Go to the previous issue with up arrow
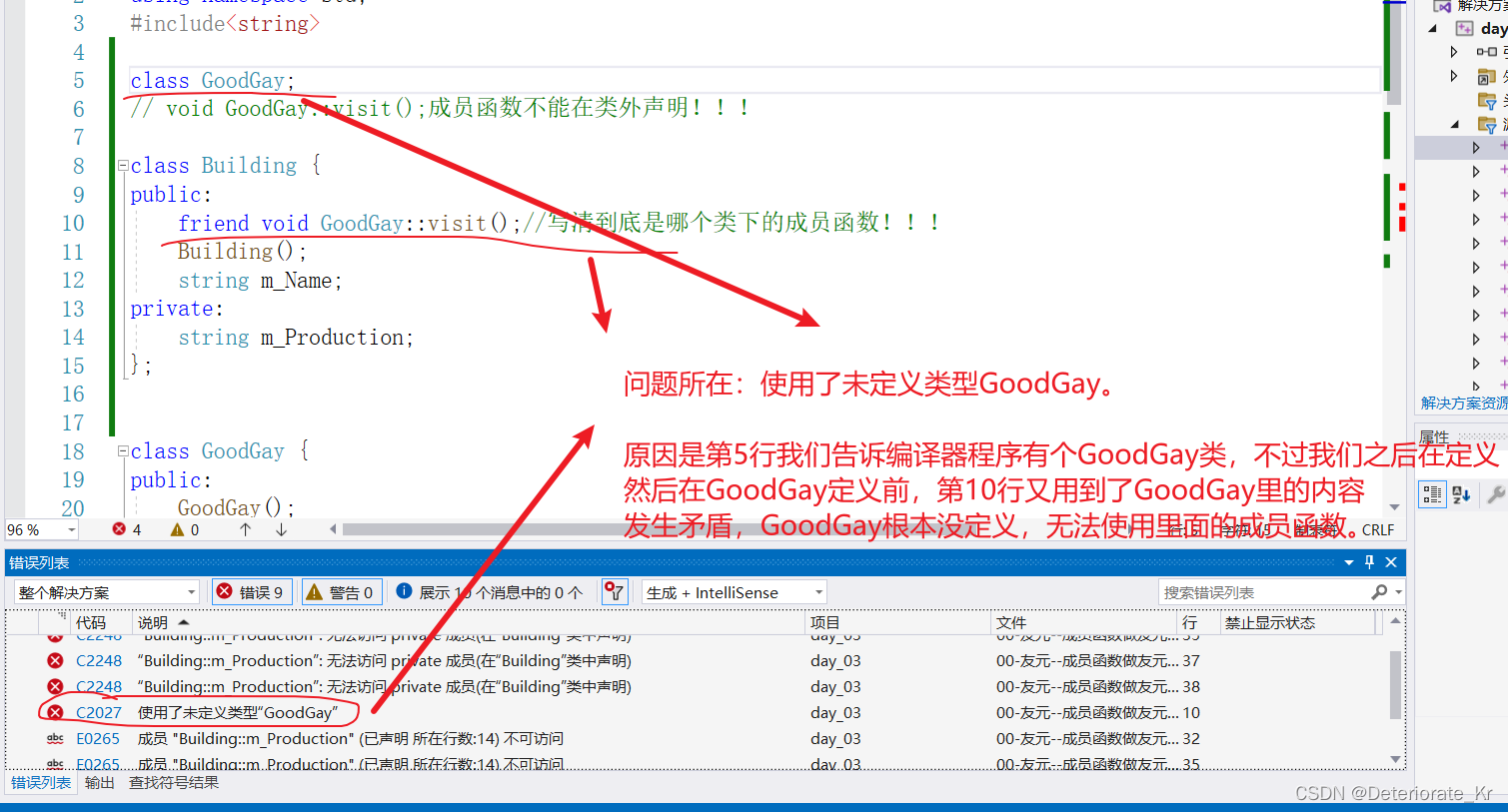The image size is (1508, 812). (x=245, y=529)
